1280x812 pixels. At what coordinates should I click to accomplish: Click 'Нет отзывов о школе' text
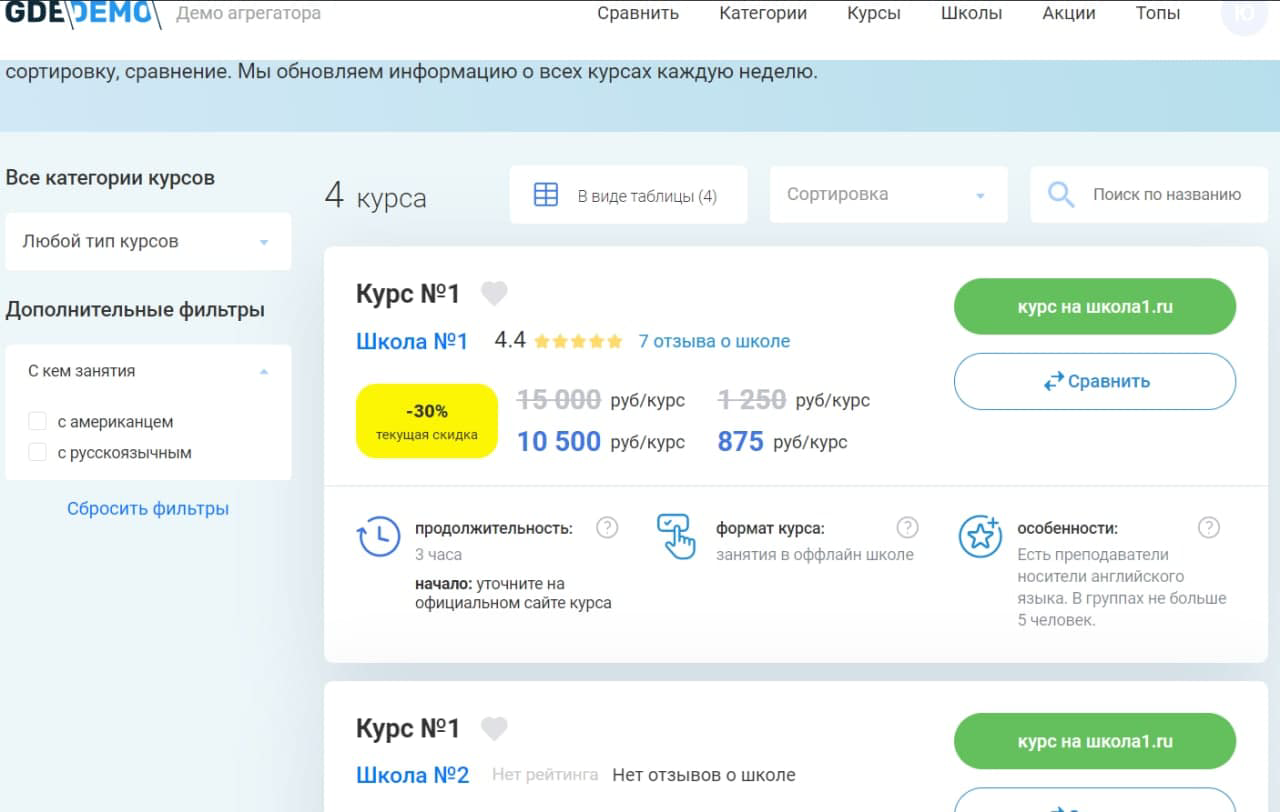(x=704, y=775)
